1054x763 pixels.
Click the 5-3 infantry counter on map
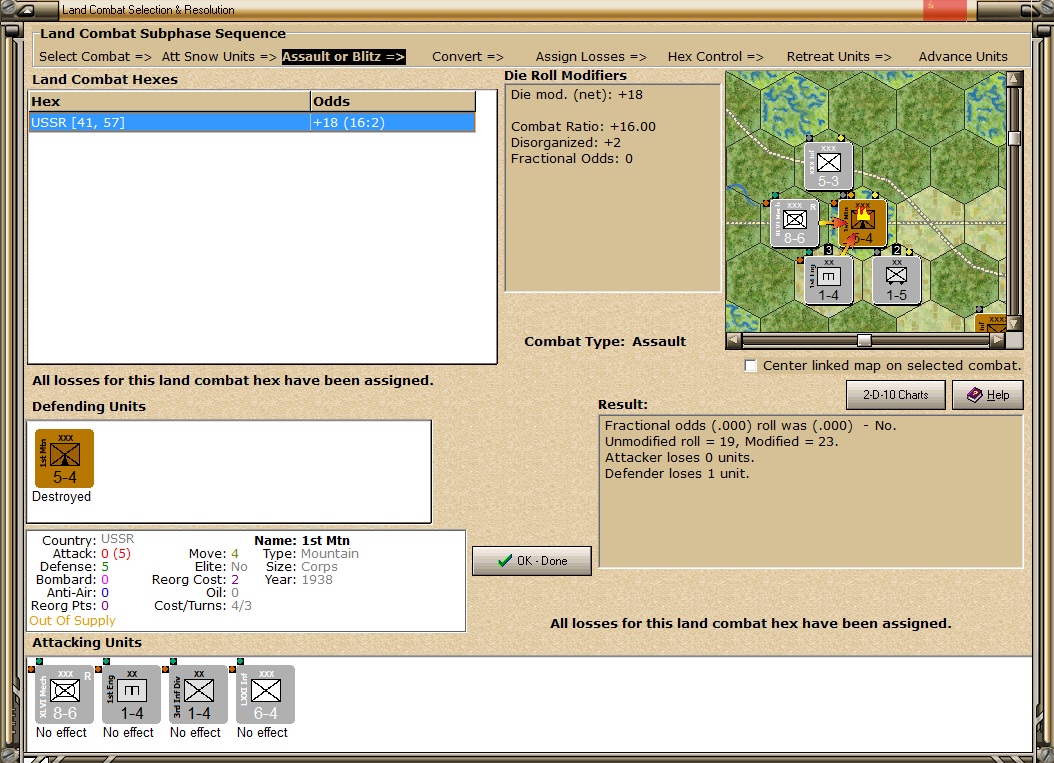[828, 166]
